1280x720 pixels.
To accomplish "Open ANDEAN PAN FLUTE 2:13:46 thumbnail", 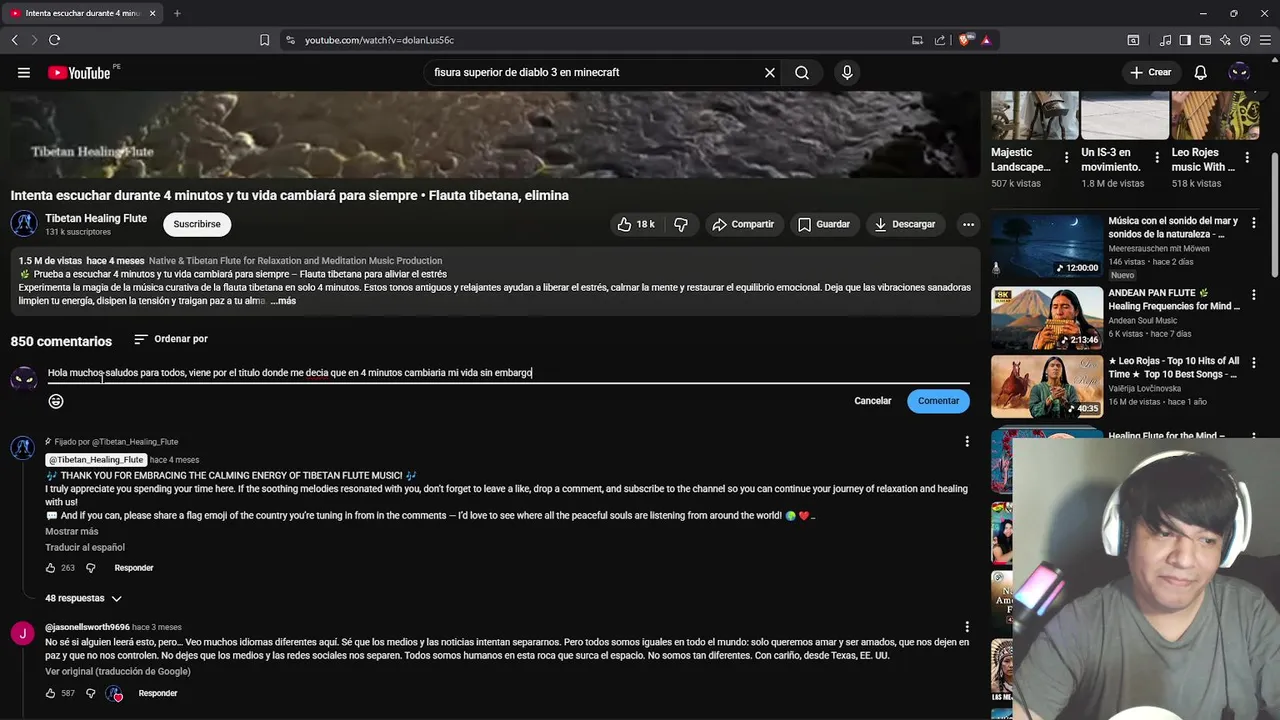I will point(1047,318).
